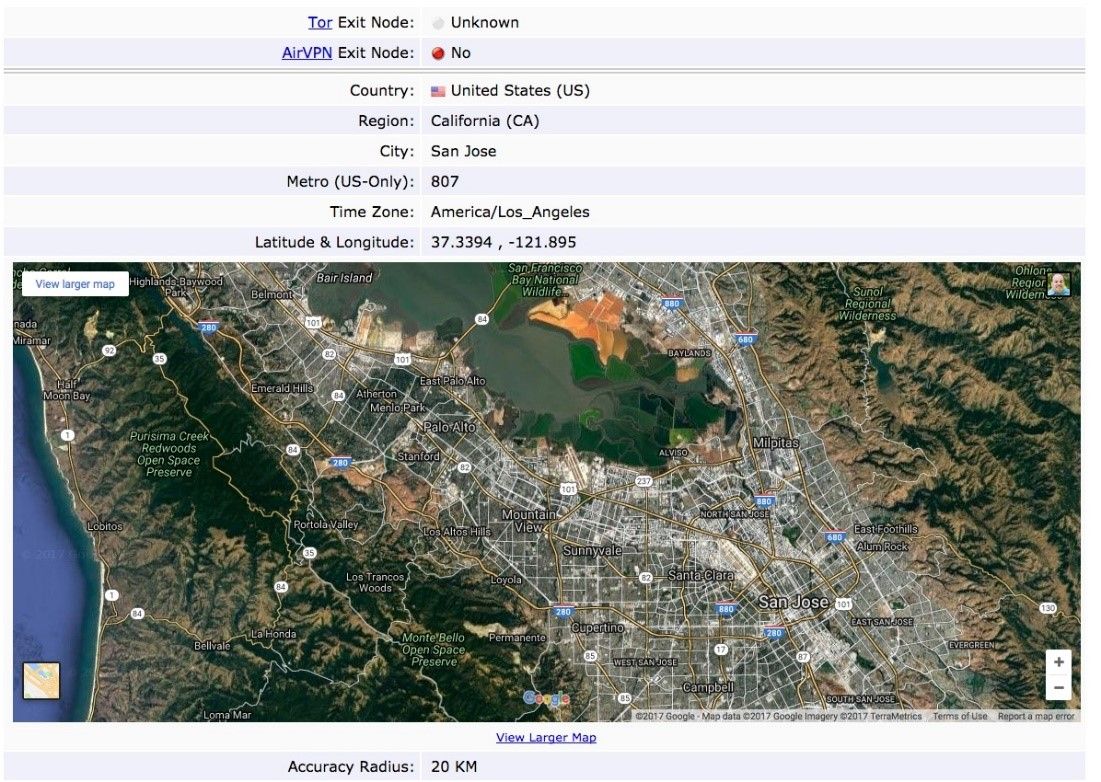Zoom out on the map

[x=1059, y=687]
